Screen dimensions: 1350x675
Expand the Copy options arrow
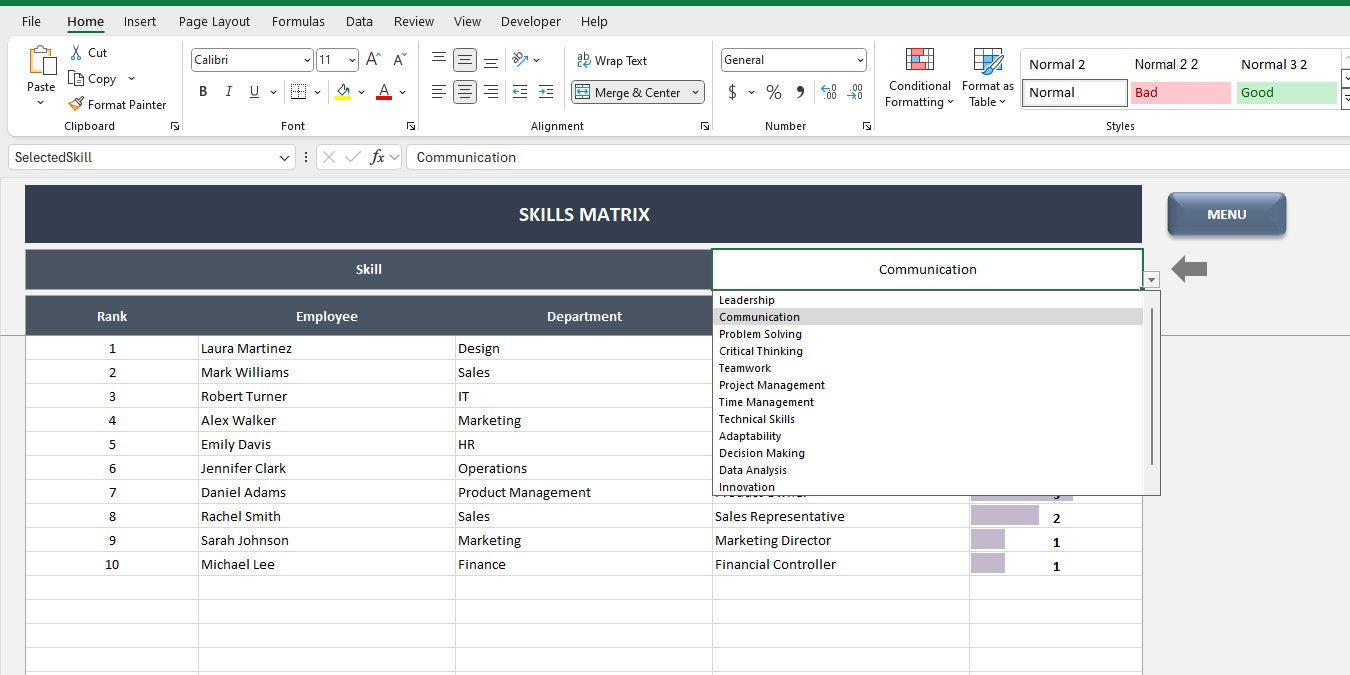click(x=131, y=79)
